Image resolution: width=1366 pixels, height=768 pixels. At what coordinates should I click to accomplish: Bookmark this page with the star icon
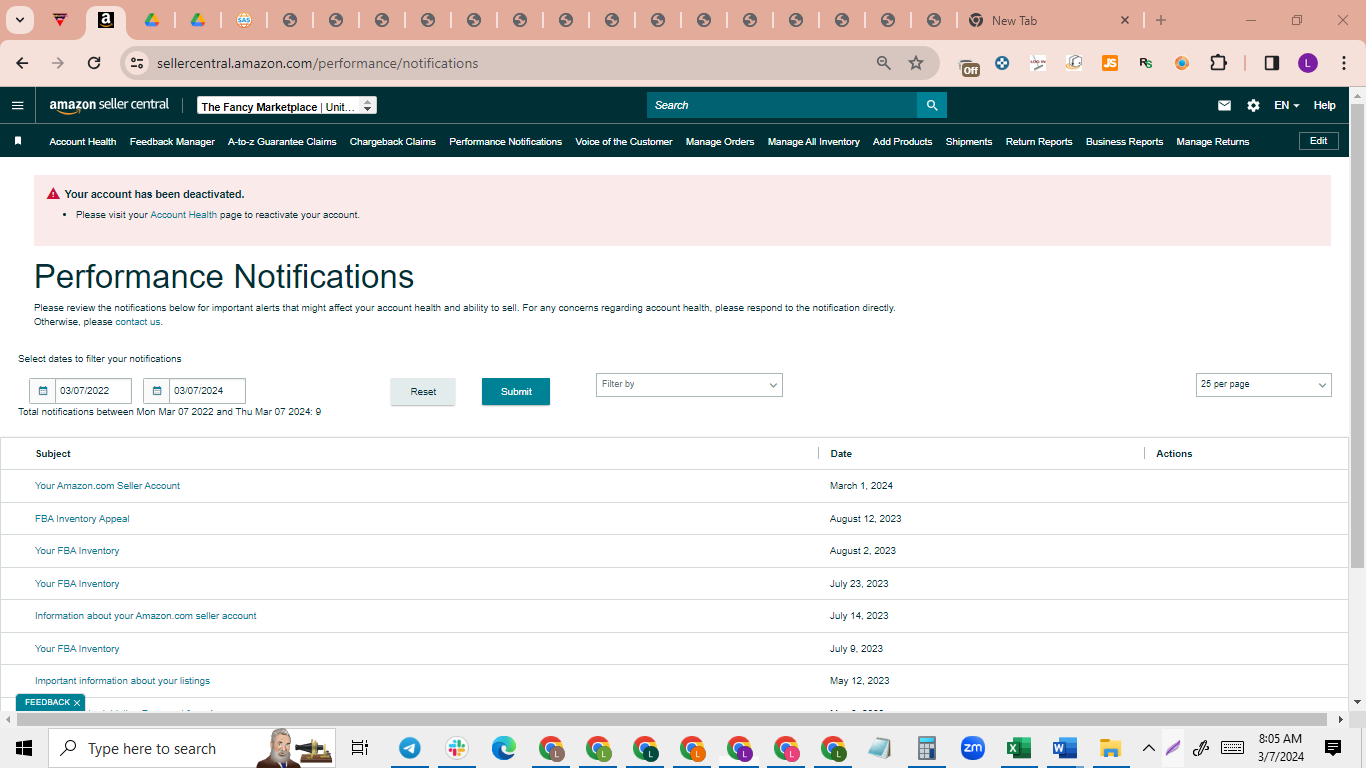(x=916, y=63)
